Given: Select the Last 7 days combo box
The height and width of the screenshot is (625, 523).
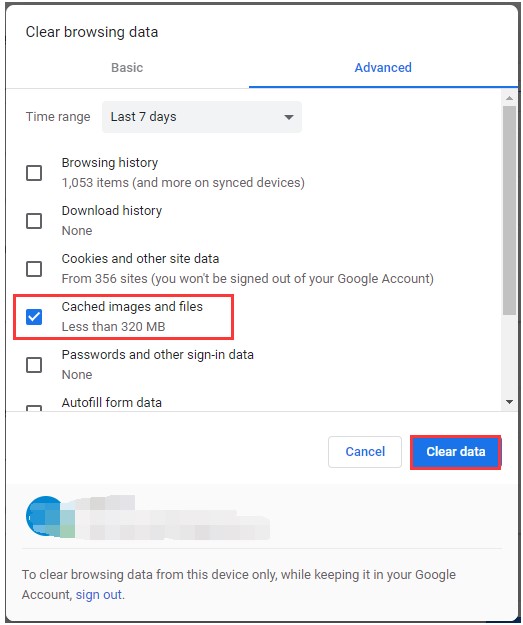Looking at the screenshot, I should pos(202,117).
